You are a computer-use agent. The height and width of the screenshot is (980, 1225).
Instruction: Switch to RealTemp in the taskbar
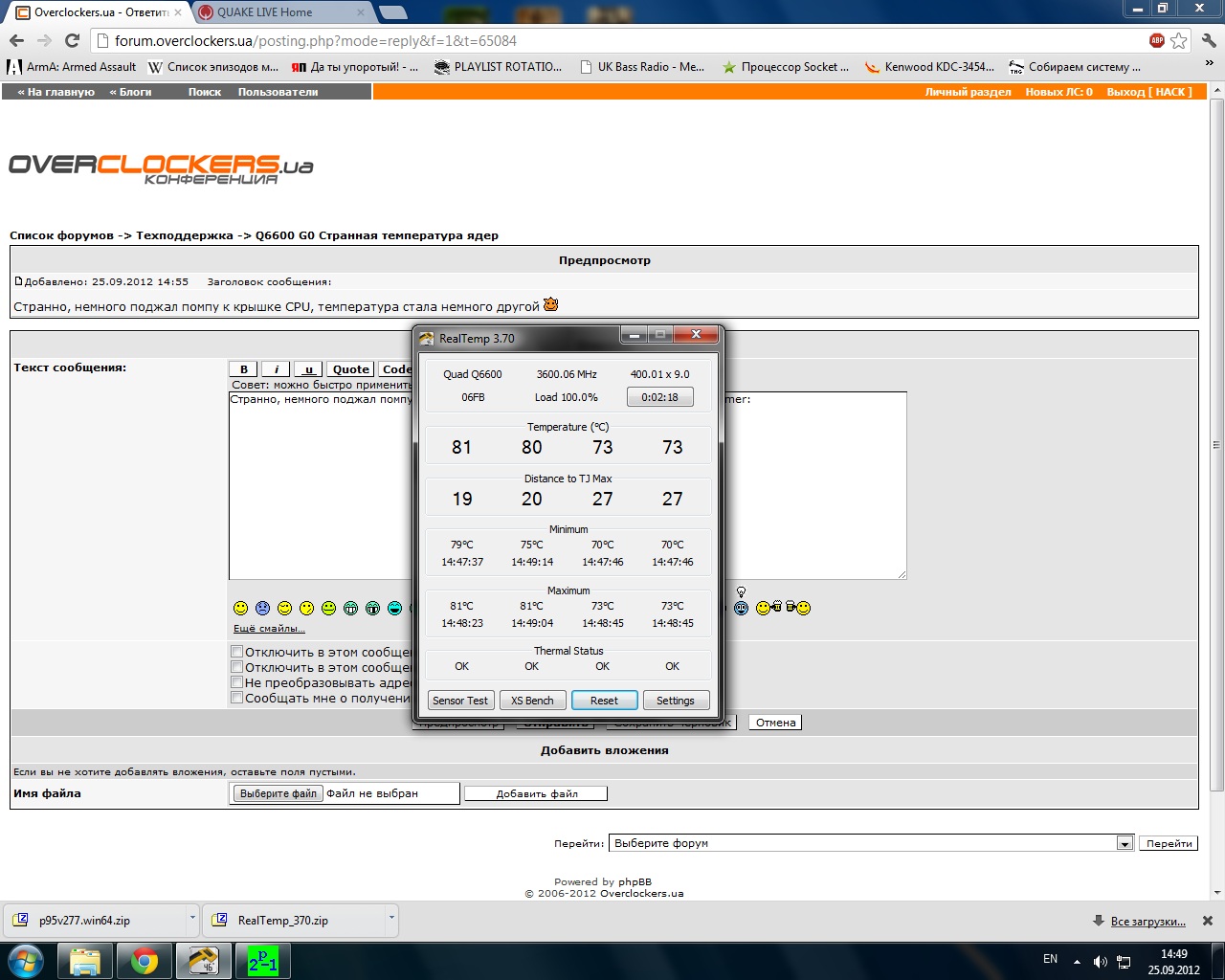click(203, 961)
